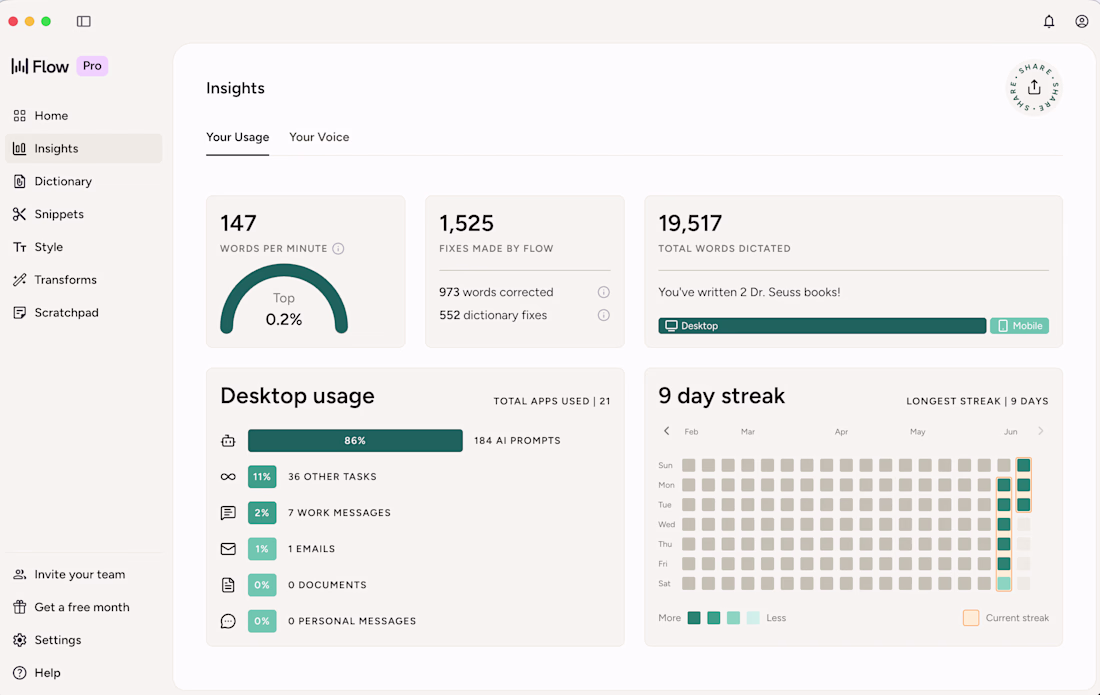Viewport: 1100px width, 695px height.
Task: Click '184 AI PROMPTS' label
Action: click(x=517, y=440)
